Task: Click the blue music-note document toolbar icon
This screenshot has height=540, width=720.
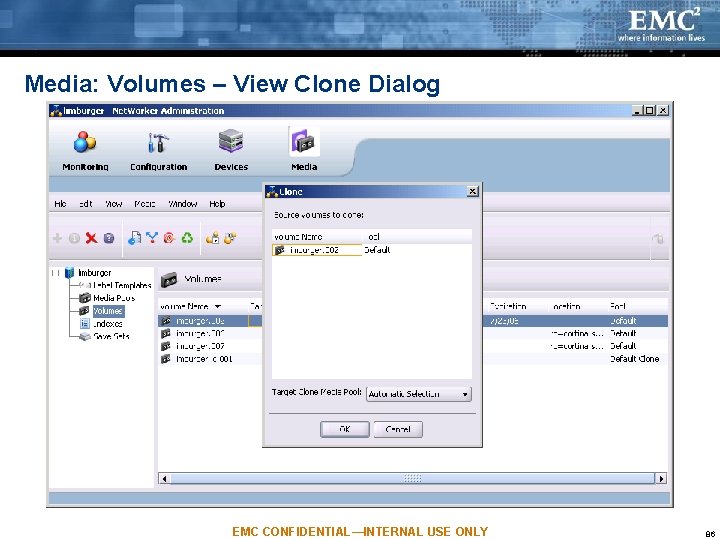Action: click(134, 238)
